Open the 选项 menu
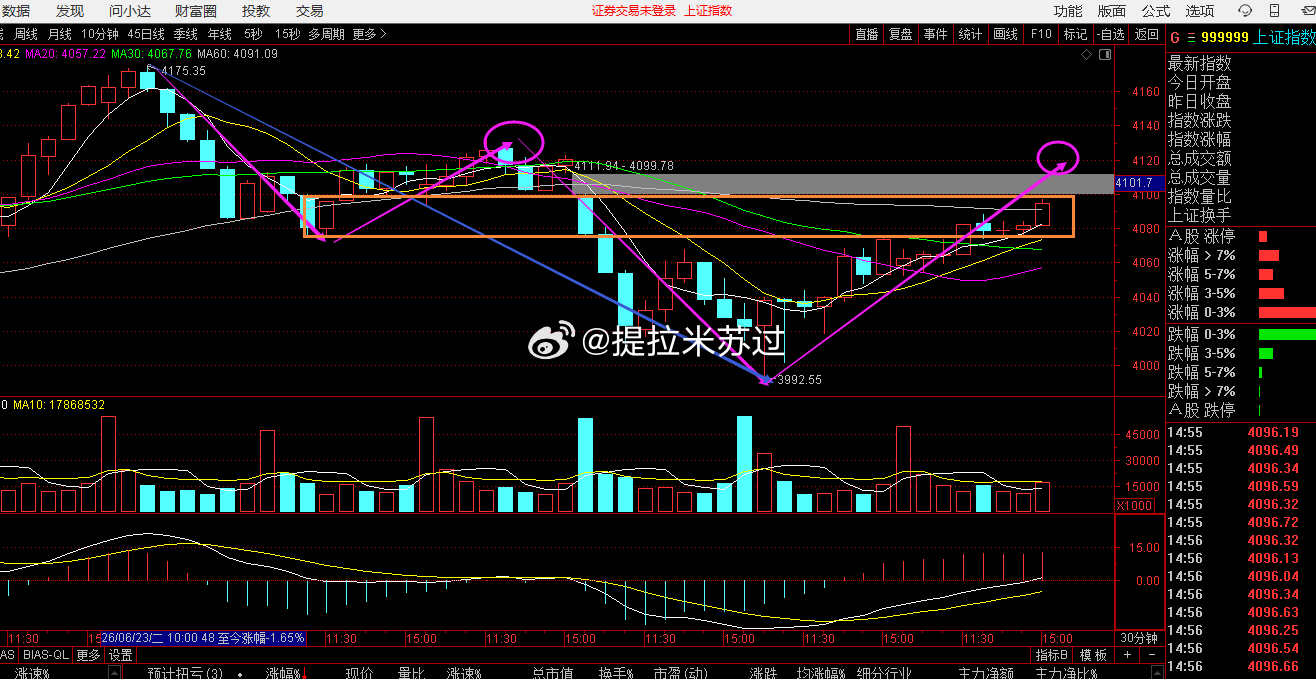The image size is (1316, 679). pos(1200,11)
